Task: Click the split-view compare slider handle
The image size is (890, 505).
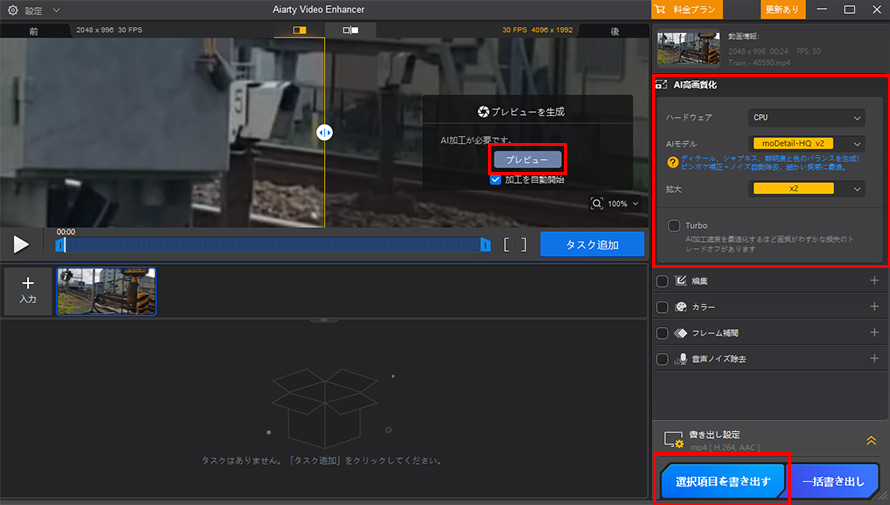Action: [325, 132]
